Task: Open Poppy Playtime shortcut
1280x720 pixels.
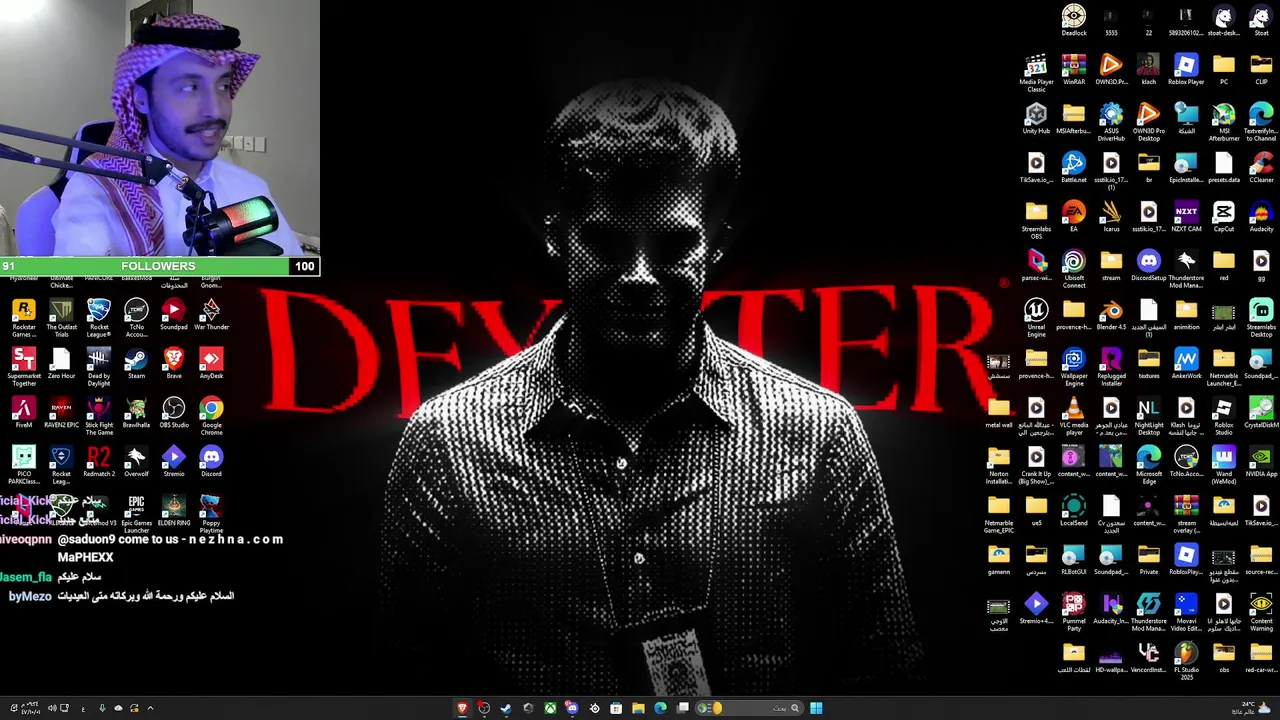Action: pyautogui.click(x=211, y=514)
